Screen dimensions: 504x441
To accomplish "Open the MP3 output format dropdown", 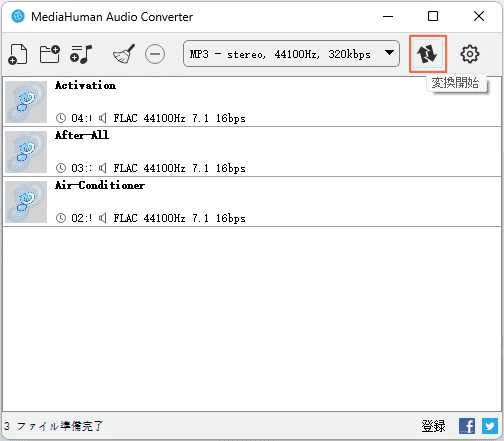I will [291, 54].
